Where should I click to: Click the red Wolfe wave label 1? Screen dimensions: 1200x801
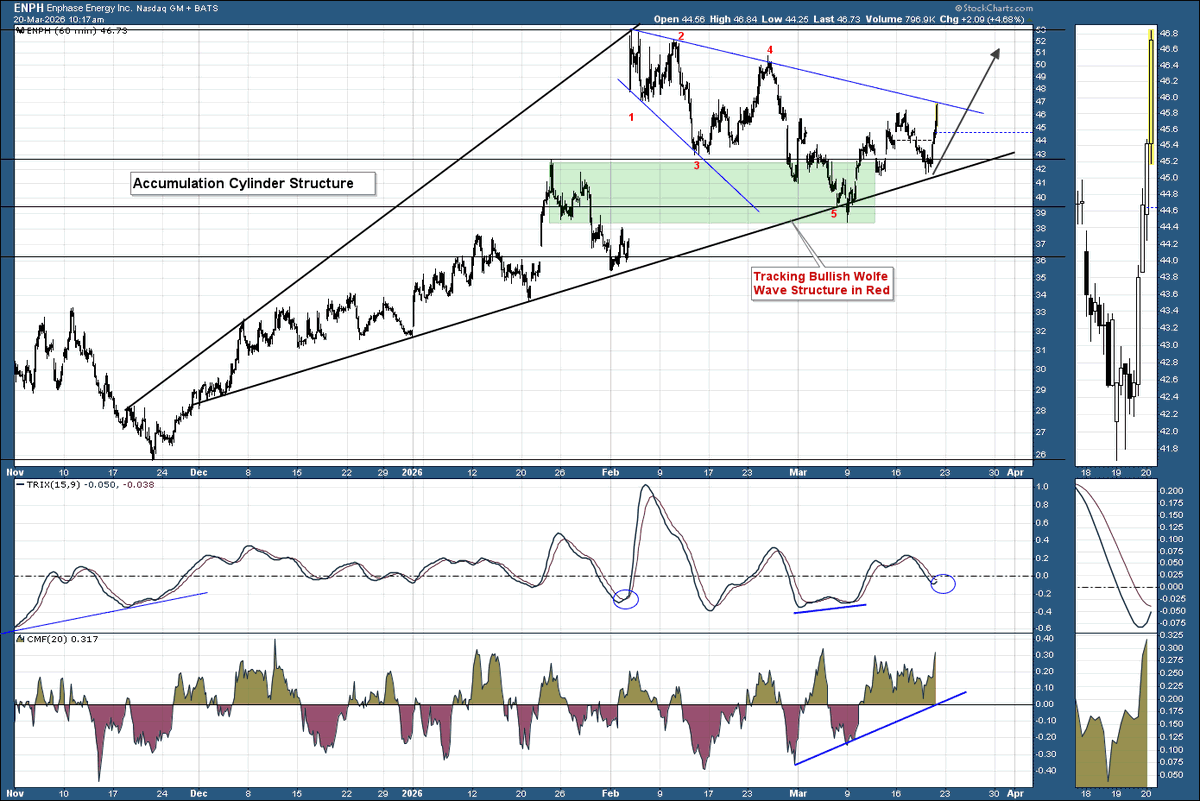(x=631, y=117)
